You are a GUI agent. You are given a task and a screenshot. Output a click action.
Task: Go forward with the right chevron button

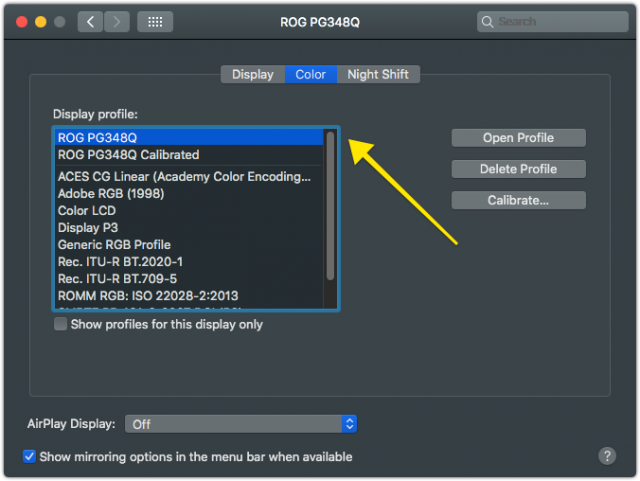point(117,22)
